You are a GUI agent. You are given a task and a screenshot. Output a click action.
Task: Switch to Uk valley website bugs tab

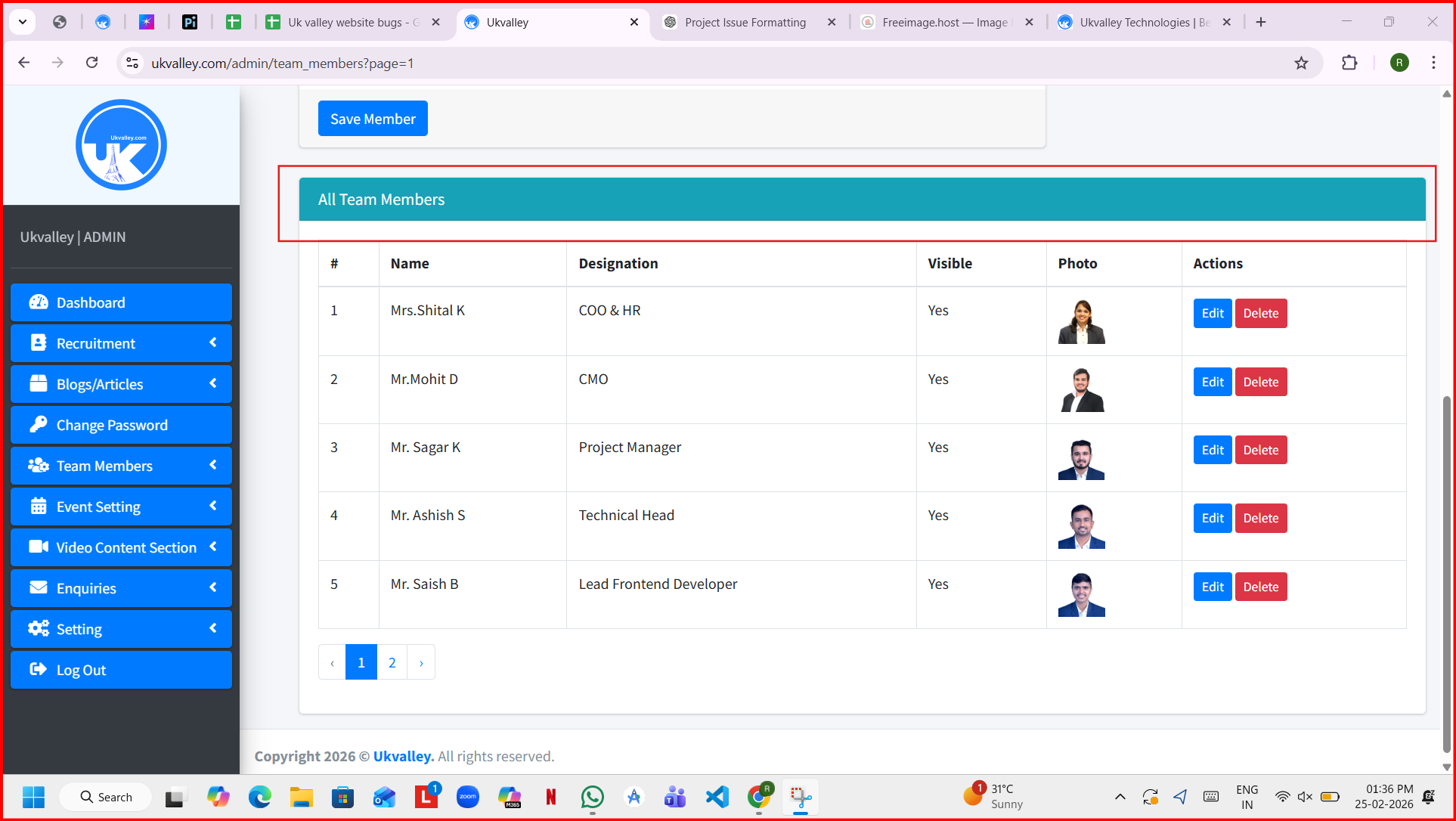(345, 23)
